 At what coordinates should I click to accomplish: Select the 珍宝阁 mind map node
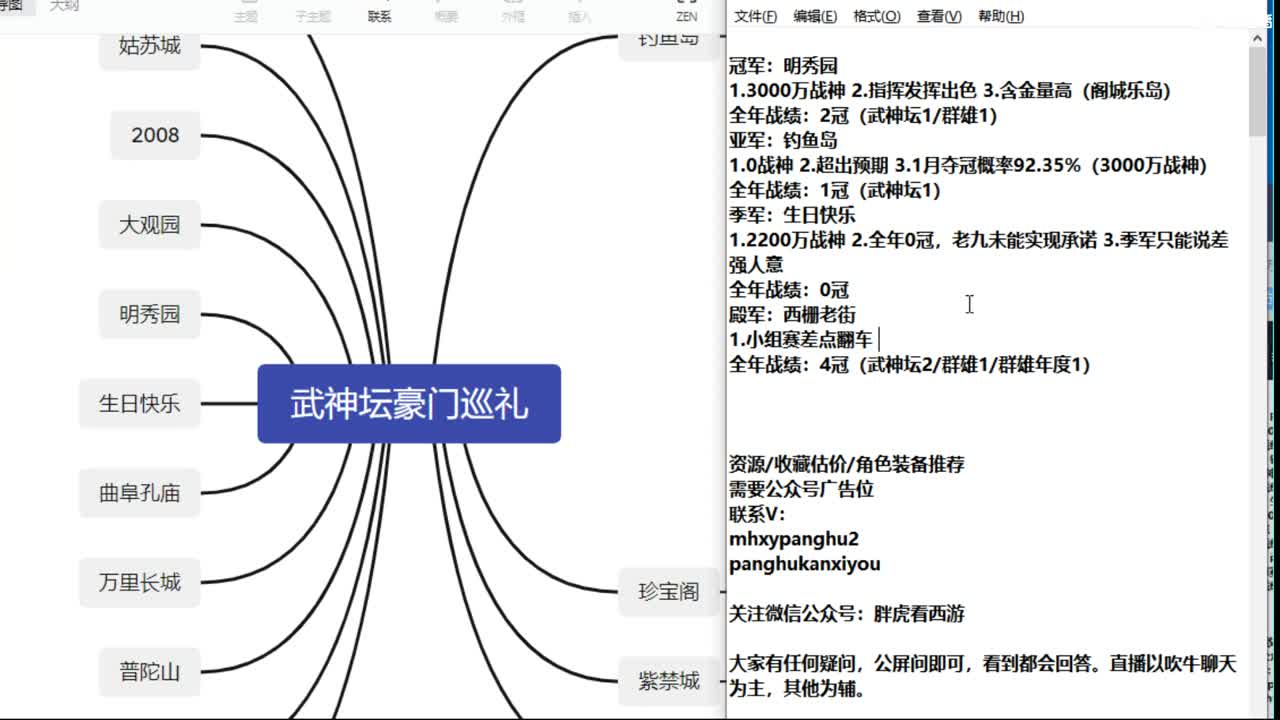pyautogui.click(x=669, y=591)
